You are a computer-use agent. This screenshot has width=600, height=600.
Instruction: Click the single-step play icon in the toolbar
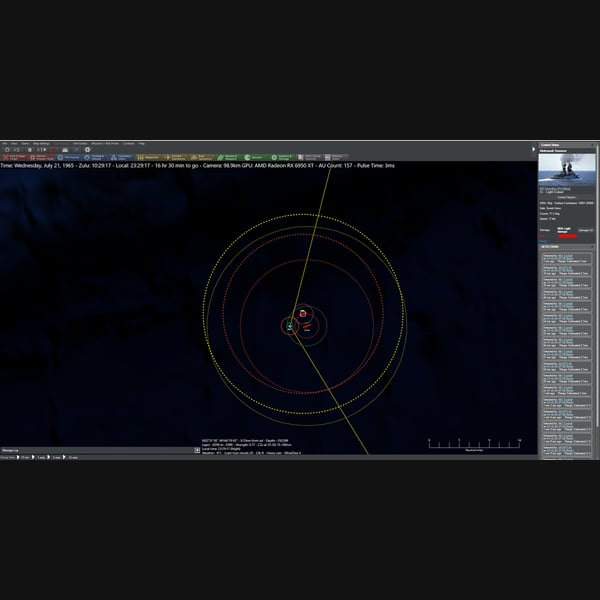coord(42,150)
